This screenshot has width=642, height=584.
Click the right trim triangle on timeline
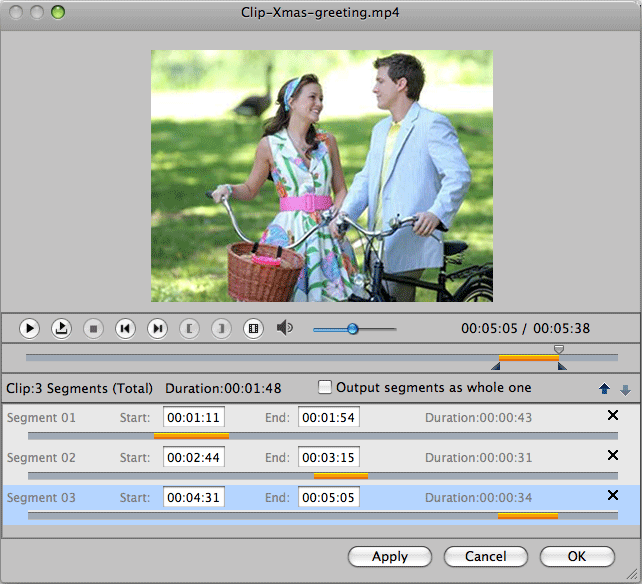562,366
